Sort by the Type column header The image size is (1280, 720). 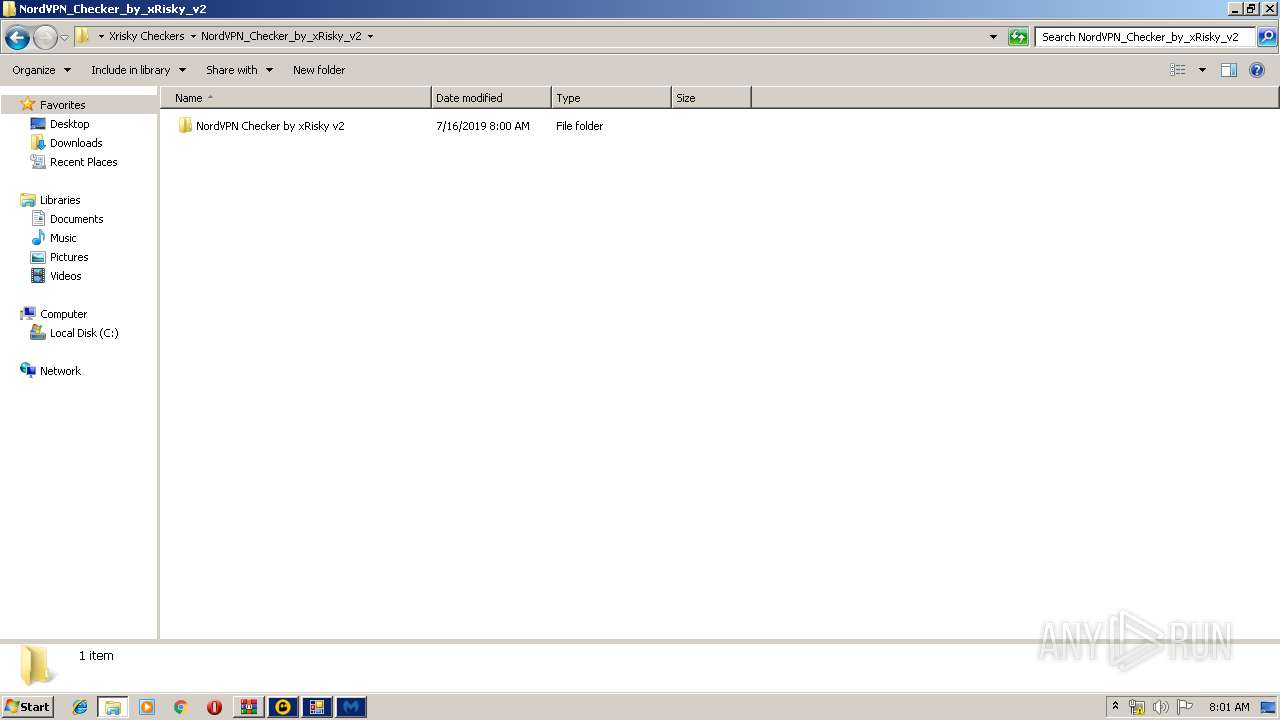611,98
